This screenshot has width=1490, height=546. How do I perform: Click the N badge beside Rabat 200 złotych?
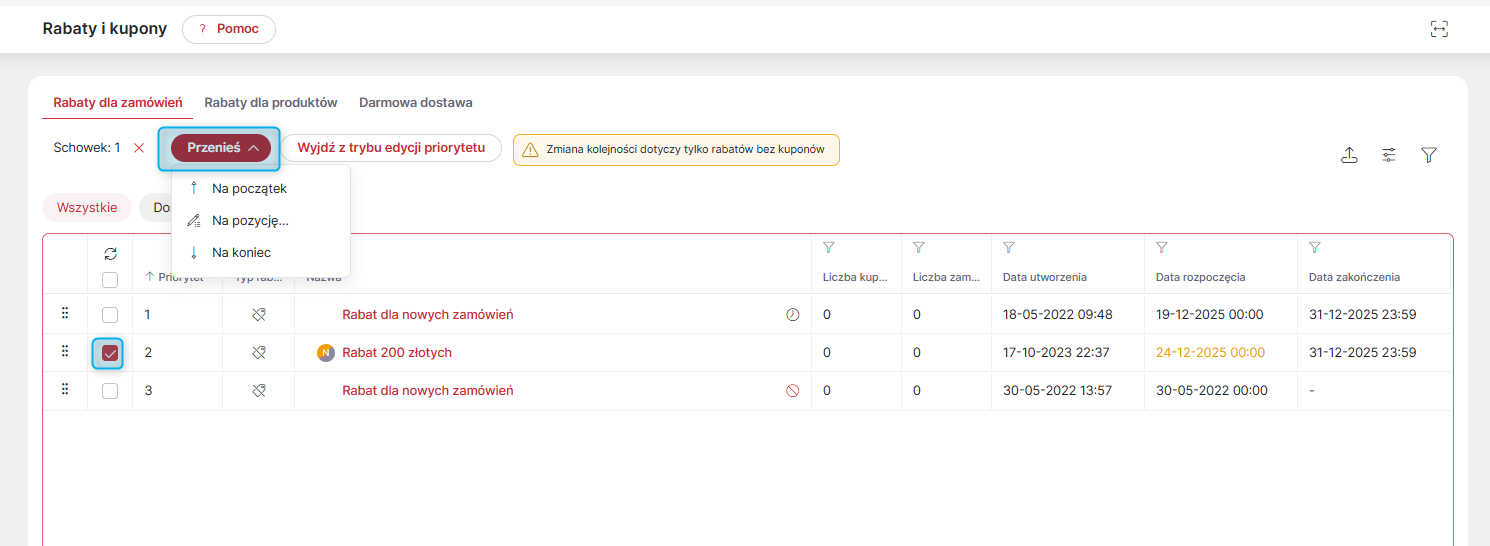325,353
